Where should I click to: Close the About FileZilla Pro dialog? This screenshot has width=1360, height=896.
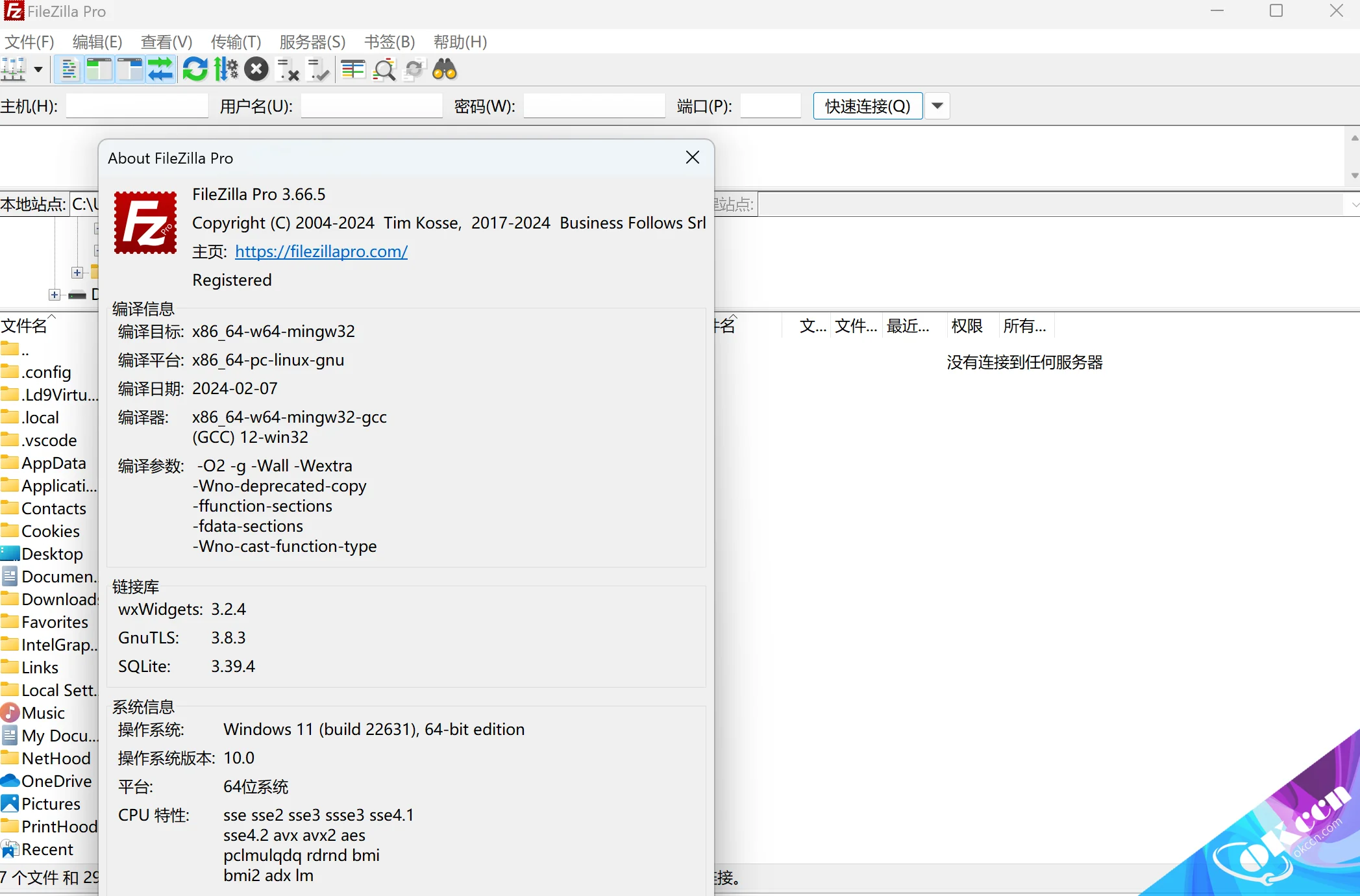[693, 158]
